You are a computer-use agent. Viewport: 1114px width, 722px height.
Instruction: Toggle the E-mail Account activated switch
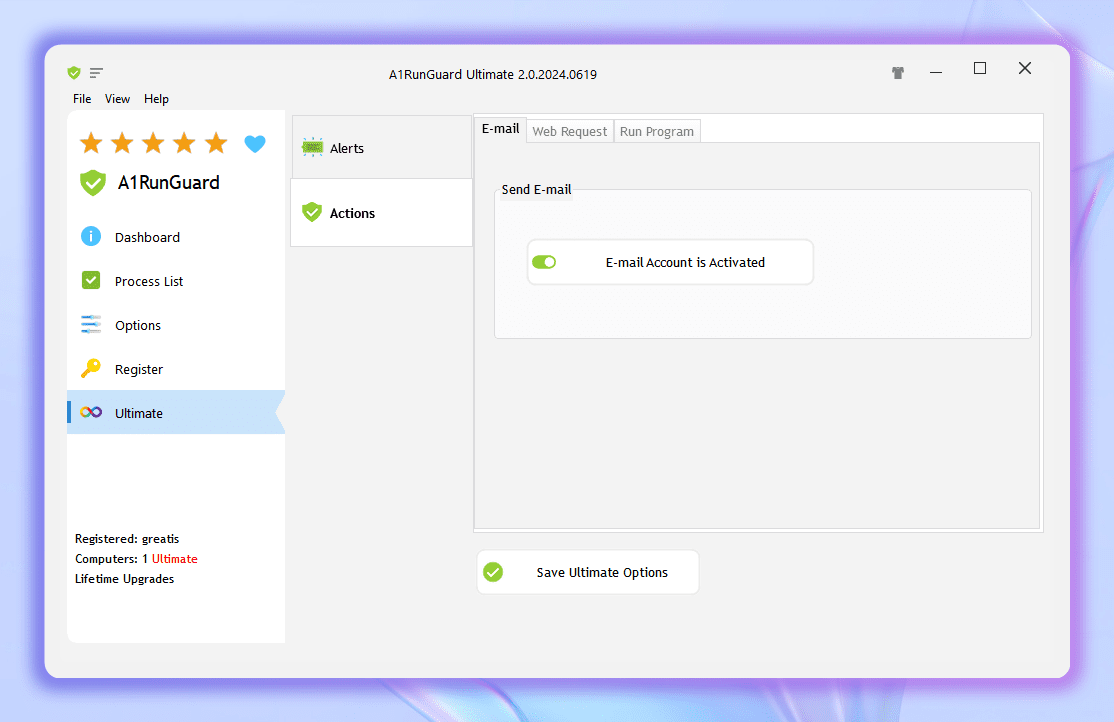[x=544, y=262]
